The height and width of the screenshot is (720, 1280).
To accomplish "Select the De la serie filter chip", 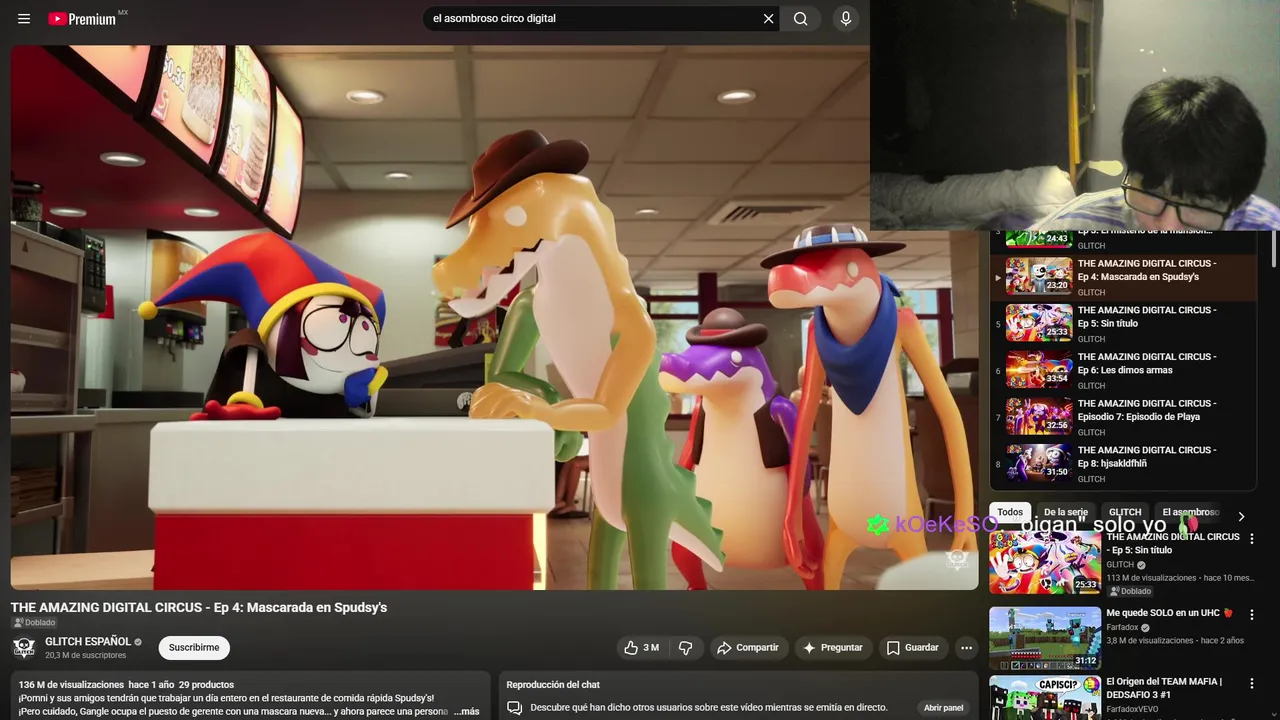I will (1066, 512).
